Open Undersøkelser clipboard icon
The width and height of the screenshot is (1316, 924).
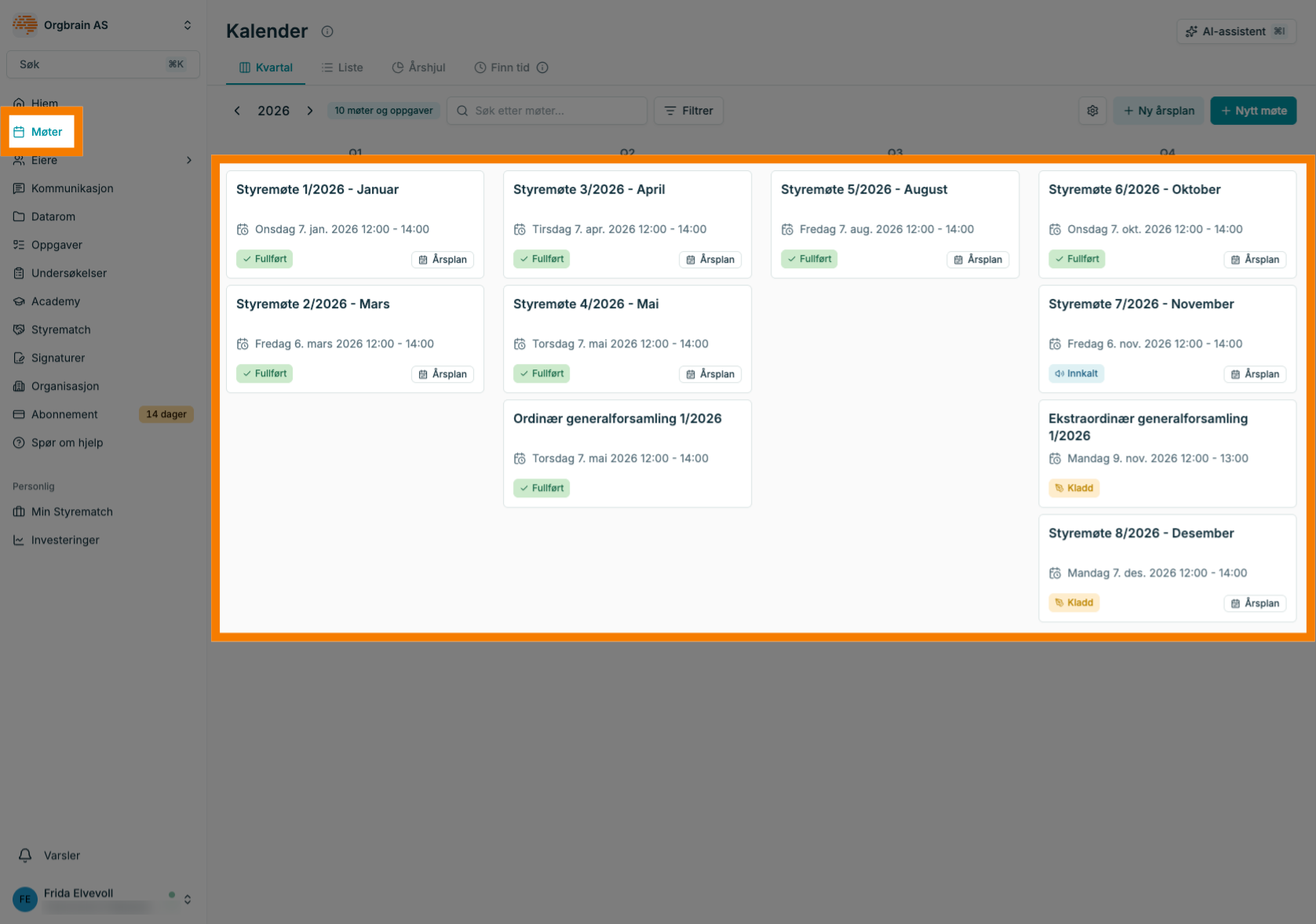coord(19,273)
